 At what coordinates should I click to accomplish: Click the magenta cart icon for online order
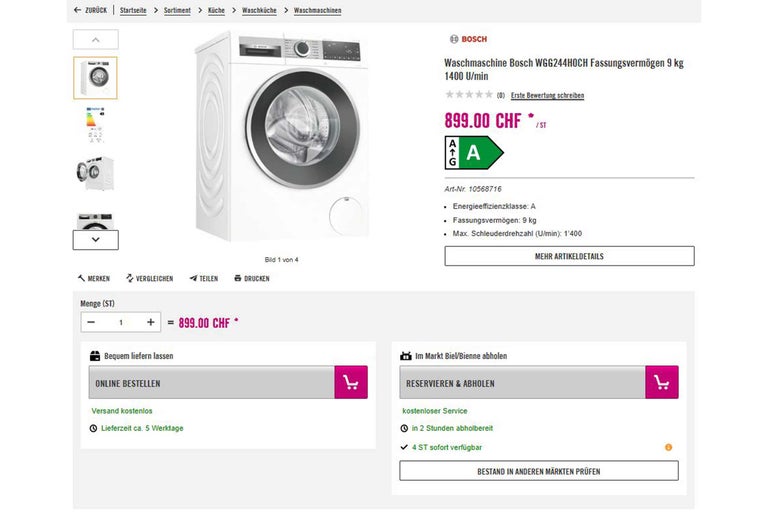tap(351, 382)
